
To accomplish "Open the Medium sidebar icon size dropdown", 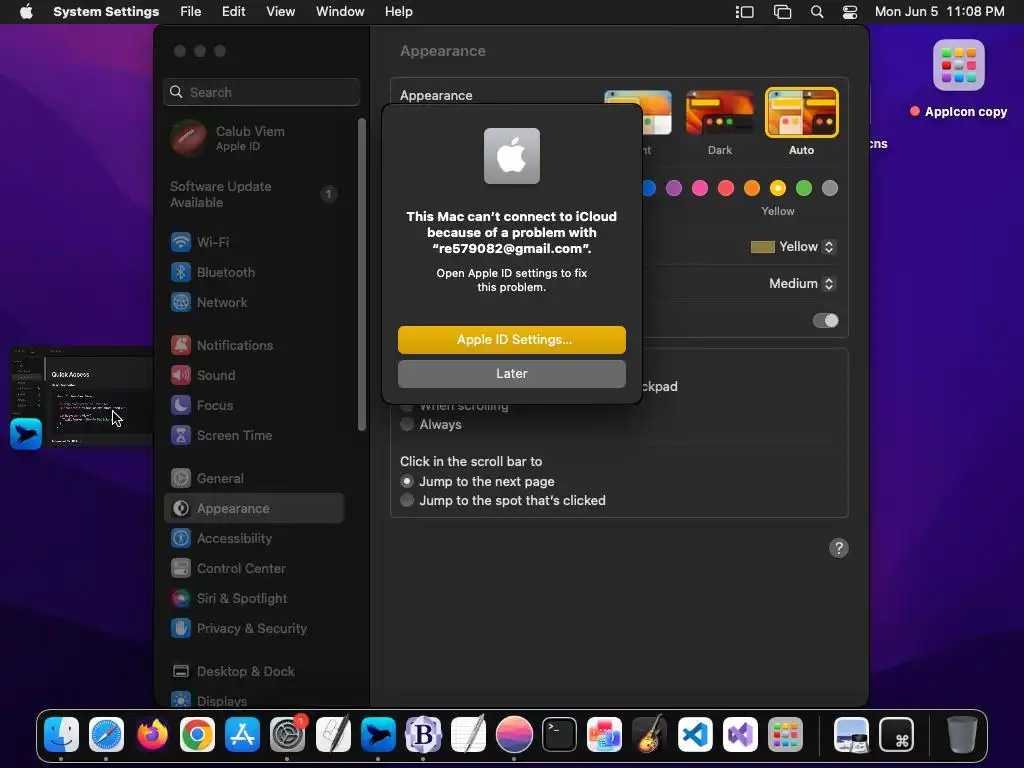I will [x=802, y=283].
